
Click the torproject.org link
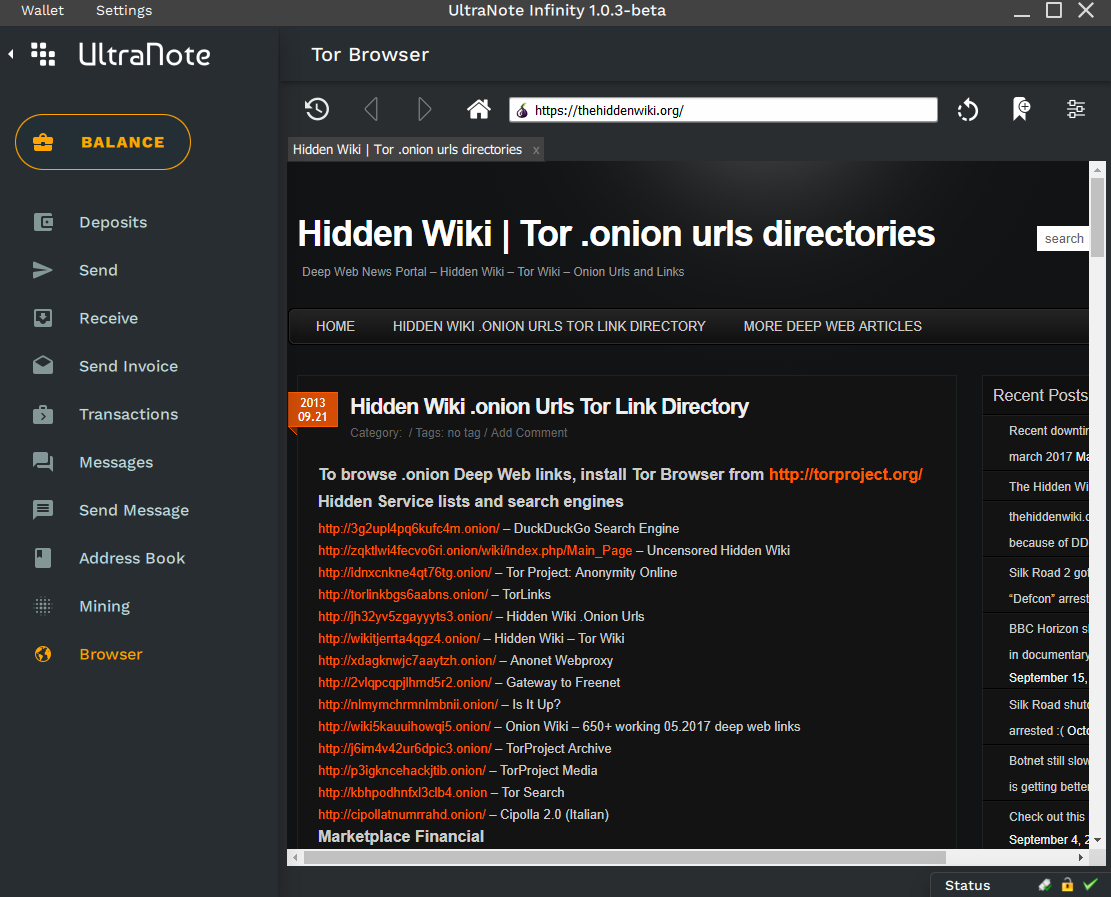click(x=846, y=474)
